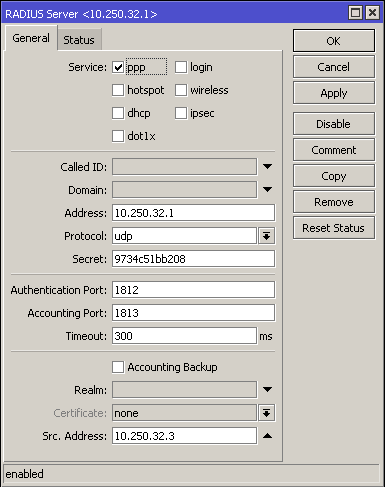This screenshot has width=385, height=487.
Task: Maximize the RADIUS Server window
Action: [355, 13]
